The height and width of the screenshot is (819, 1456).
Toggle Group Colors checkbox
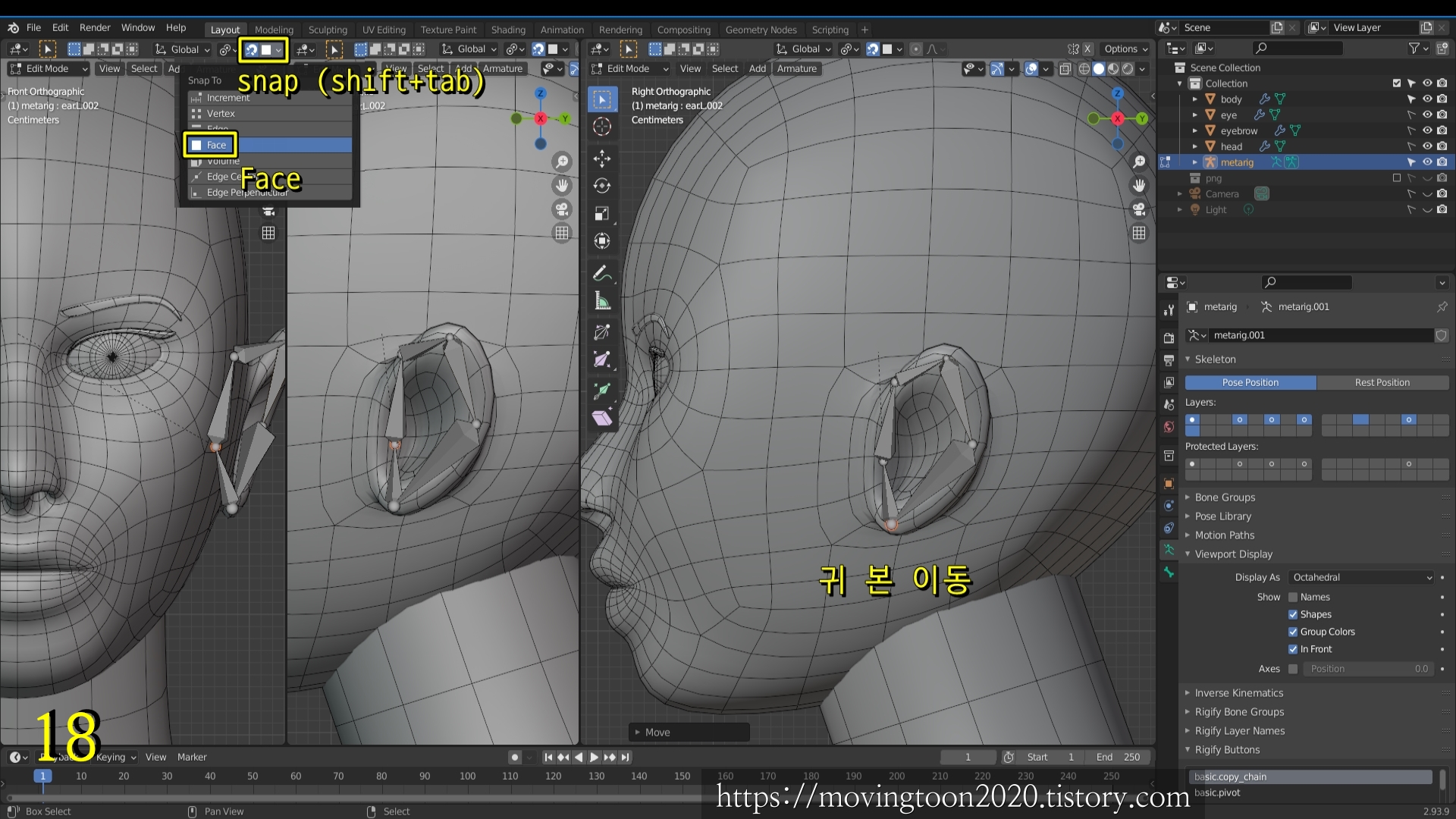coord(1293,632)
